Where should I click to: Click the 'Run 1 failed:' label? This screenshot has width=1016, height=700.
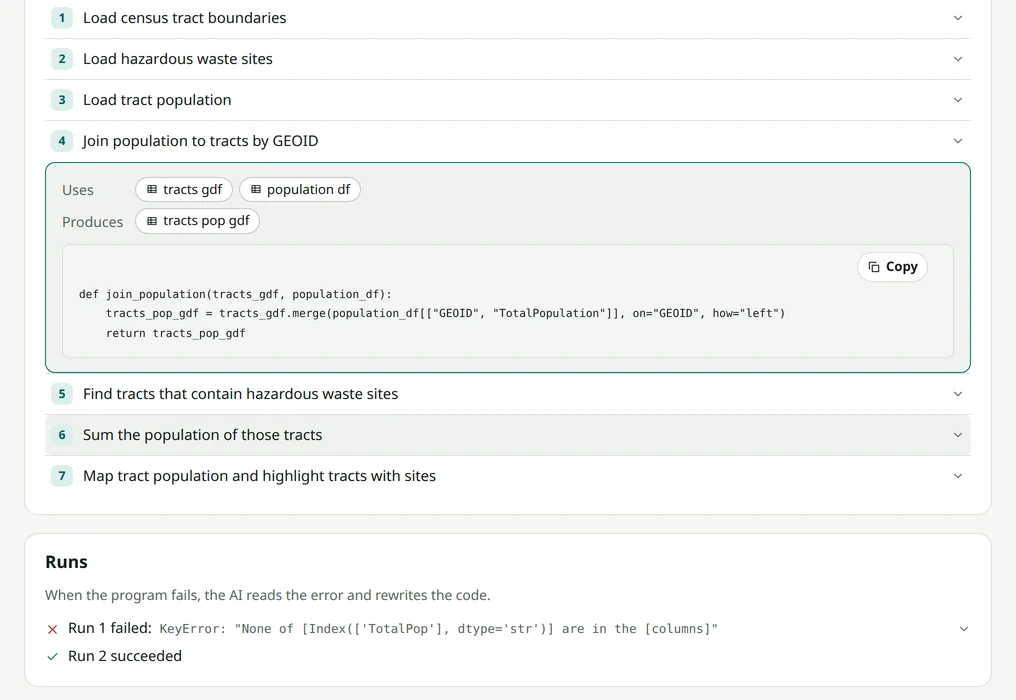(x=110, y=628)
